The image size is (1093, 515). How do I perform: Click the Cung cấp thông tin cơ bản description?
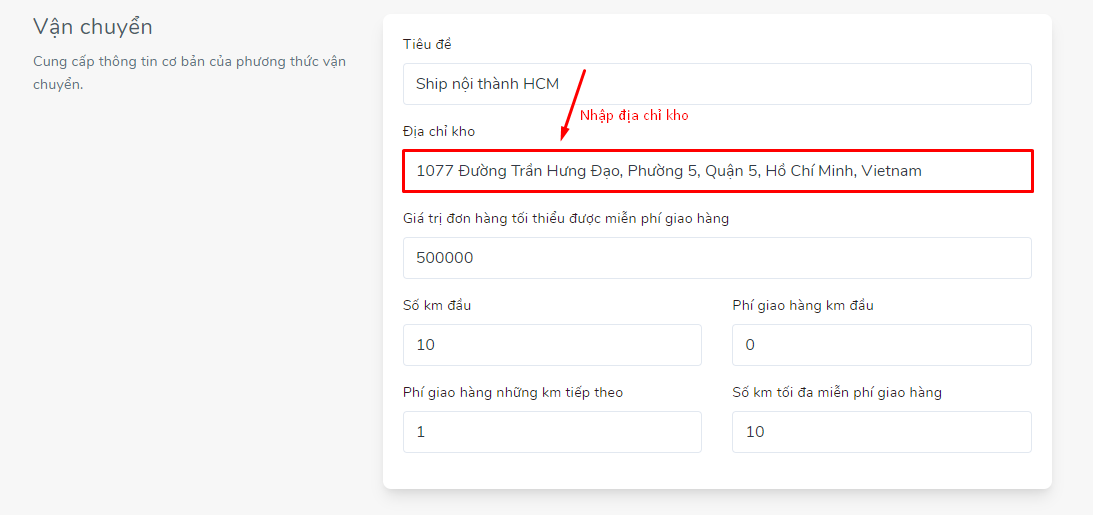pos(190,73)
